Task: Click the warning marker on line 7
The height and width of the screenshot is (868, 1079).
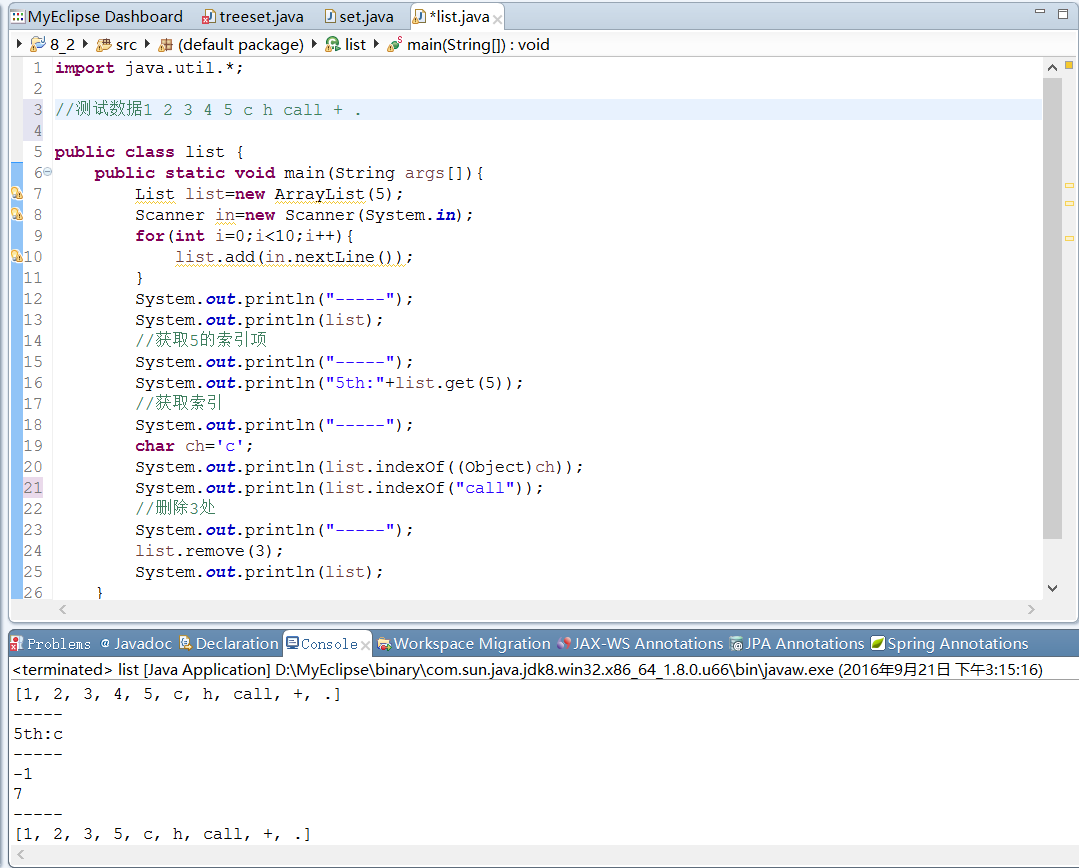Action: [17, 193]
